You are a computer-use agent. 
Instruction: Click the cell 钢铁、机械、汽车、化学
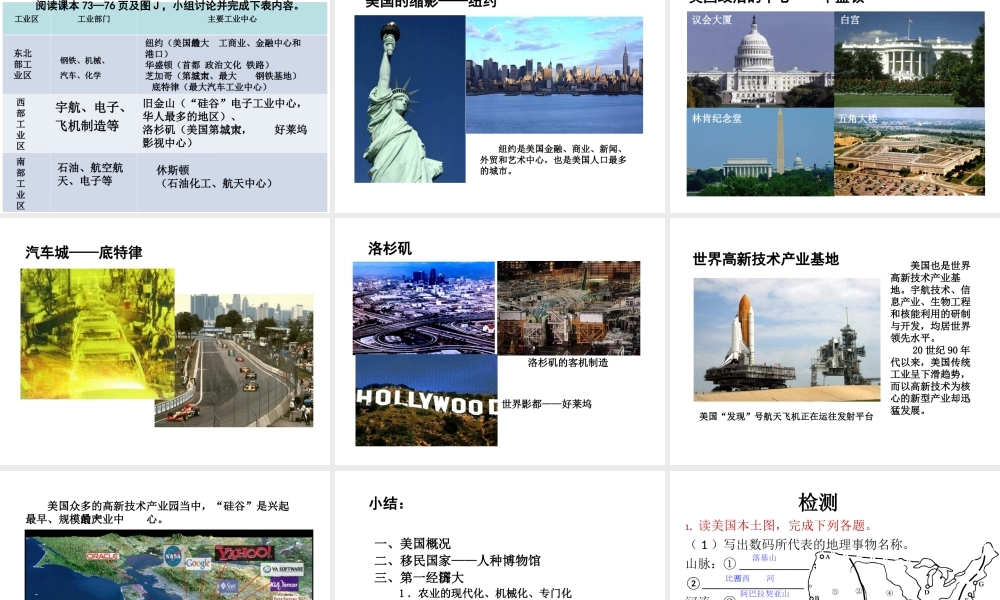pyautogui.click(x=83, y=68)
